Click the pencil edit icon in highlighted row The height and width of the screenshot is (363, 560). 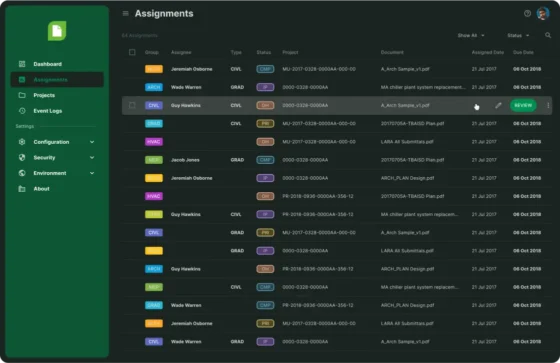pyautogui.click(x=498, y=105)
